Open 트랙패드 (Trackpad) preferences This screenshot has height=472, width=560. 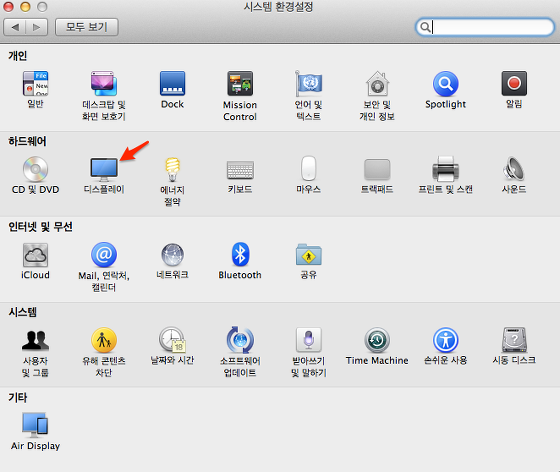click(377, 169)
